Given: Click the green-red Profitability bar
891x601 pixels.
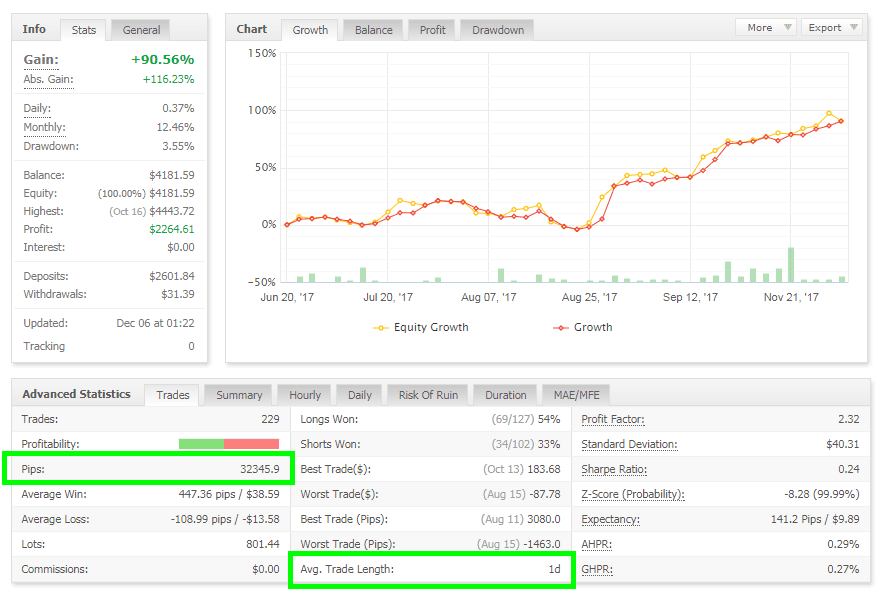Looking at the screenshot, I should (x=229, y=444).
